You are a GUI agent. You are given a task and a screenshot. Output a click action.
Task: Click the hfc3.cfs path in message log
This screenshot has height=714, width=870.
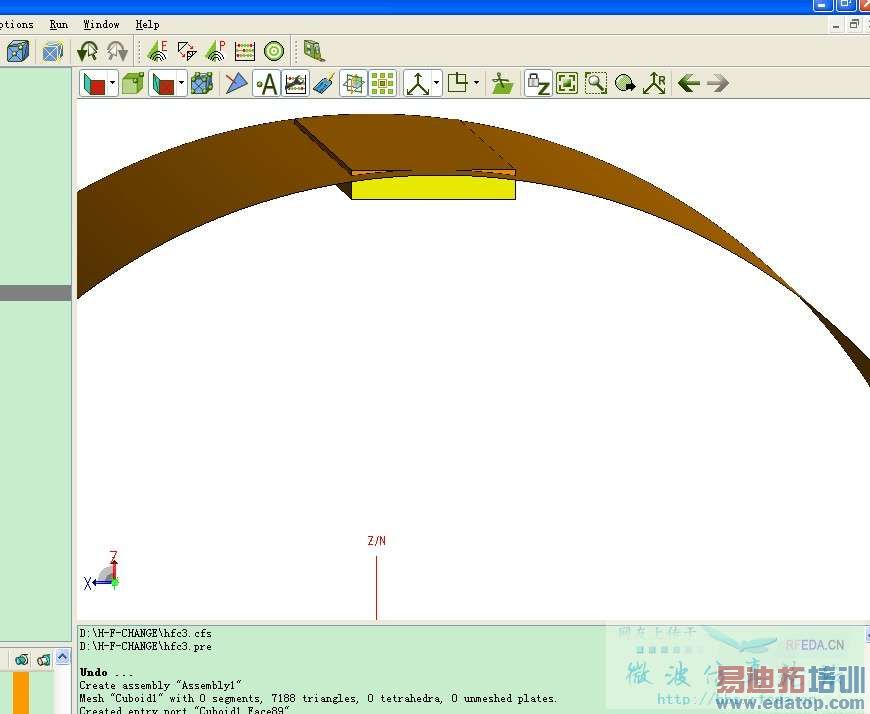(x=145, y=633)
